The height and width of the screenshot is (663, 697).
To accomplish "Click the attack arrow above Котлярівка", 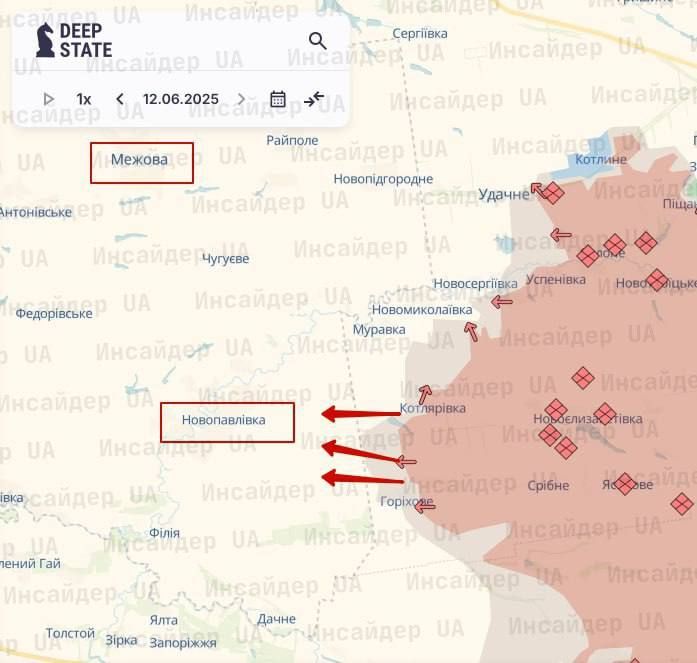I will click(x=426, y=393).
